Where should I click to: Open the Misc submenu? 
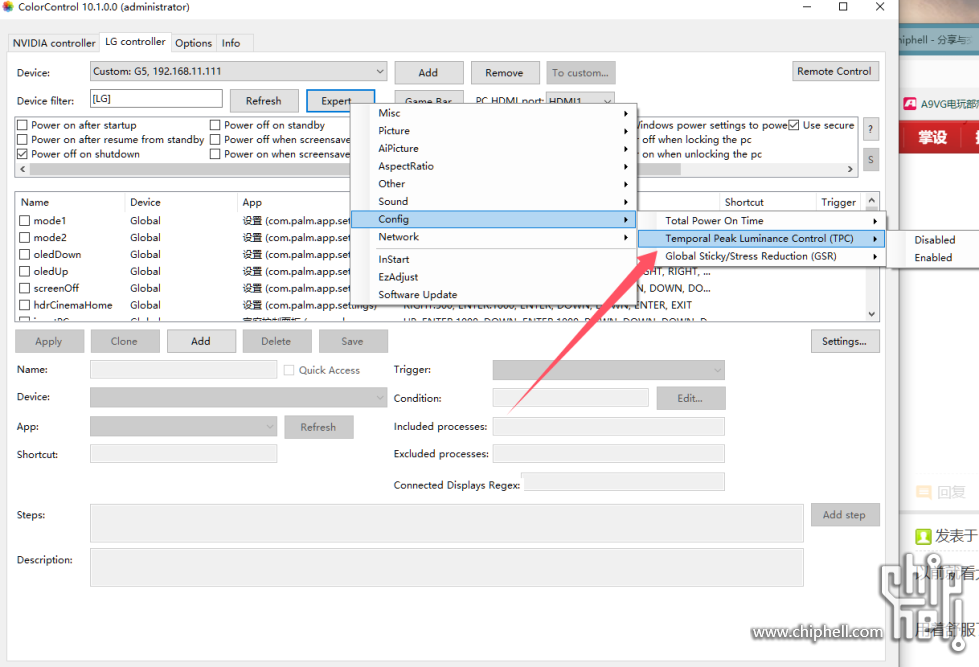pos(493,113)
